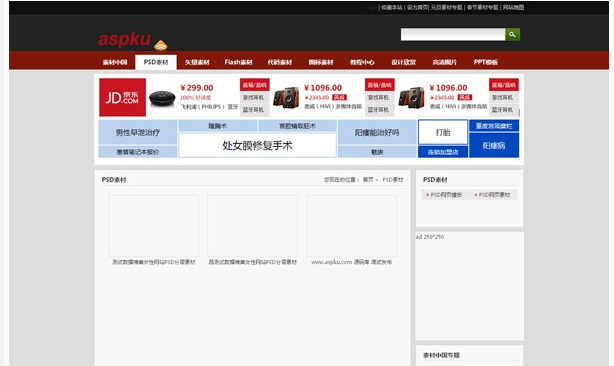Select the PSD素材 navigation tab
614x366 pixels.
156,62
